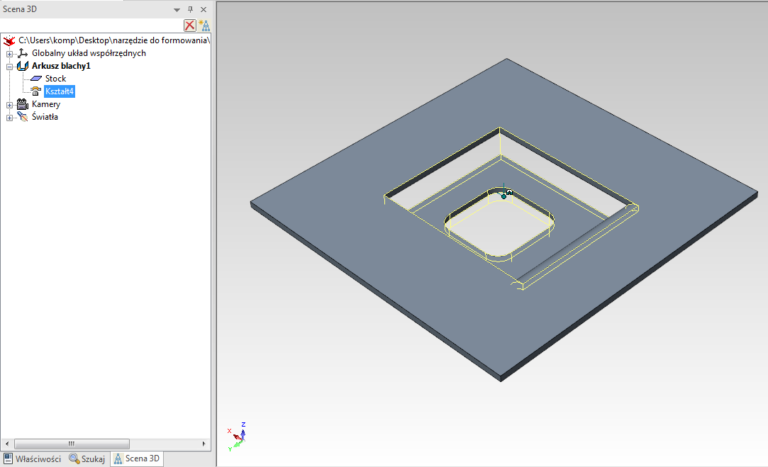The height and width of the screenshot is (467, 768).
Task: Expand the Światła tree node
Action: click(x=10, y=118)
